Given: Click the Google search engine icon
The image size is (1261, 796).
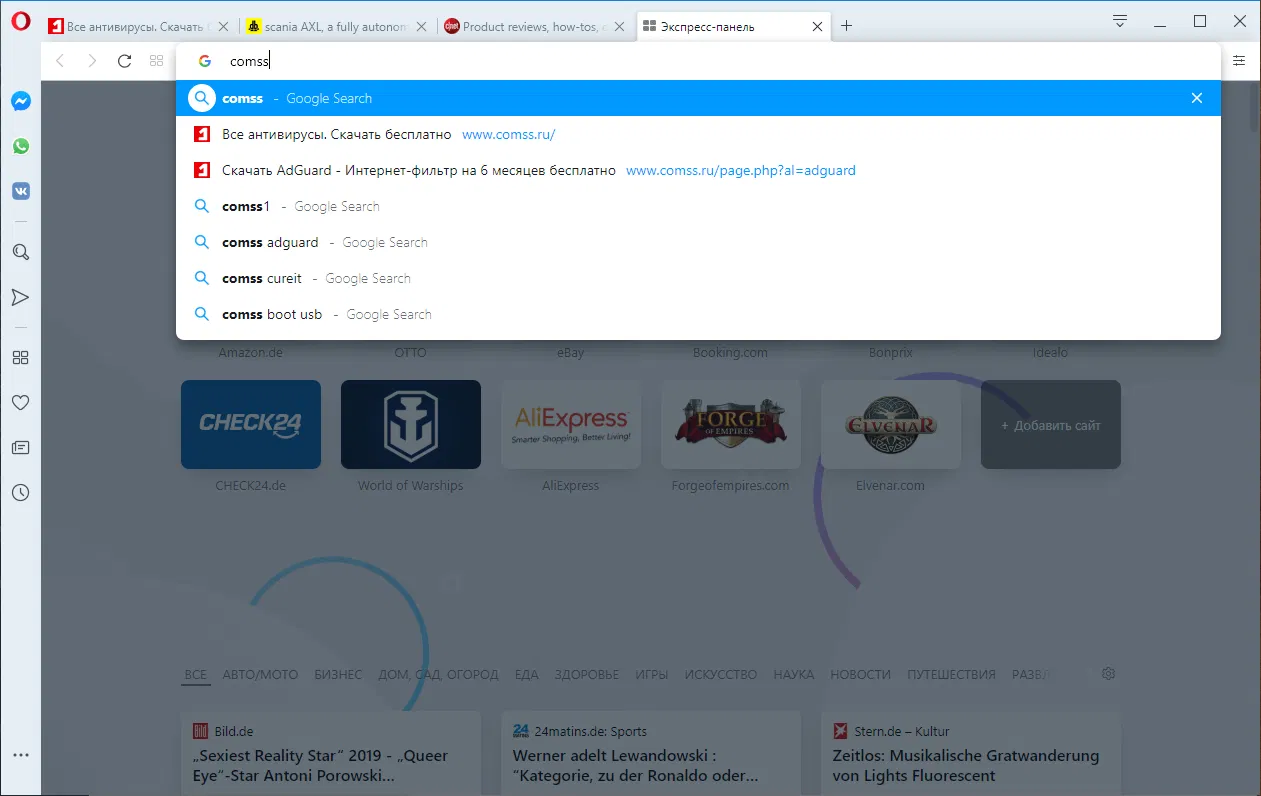Looking at the screenshot, I should click(204, 61).
